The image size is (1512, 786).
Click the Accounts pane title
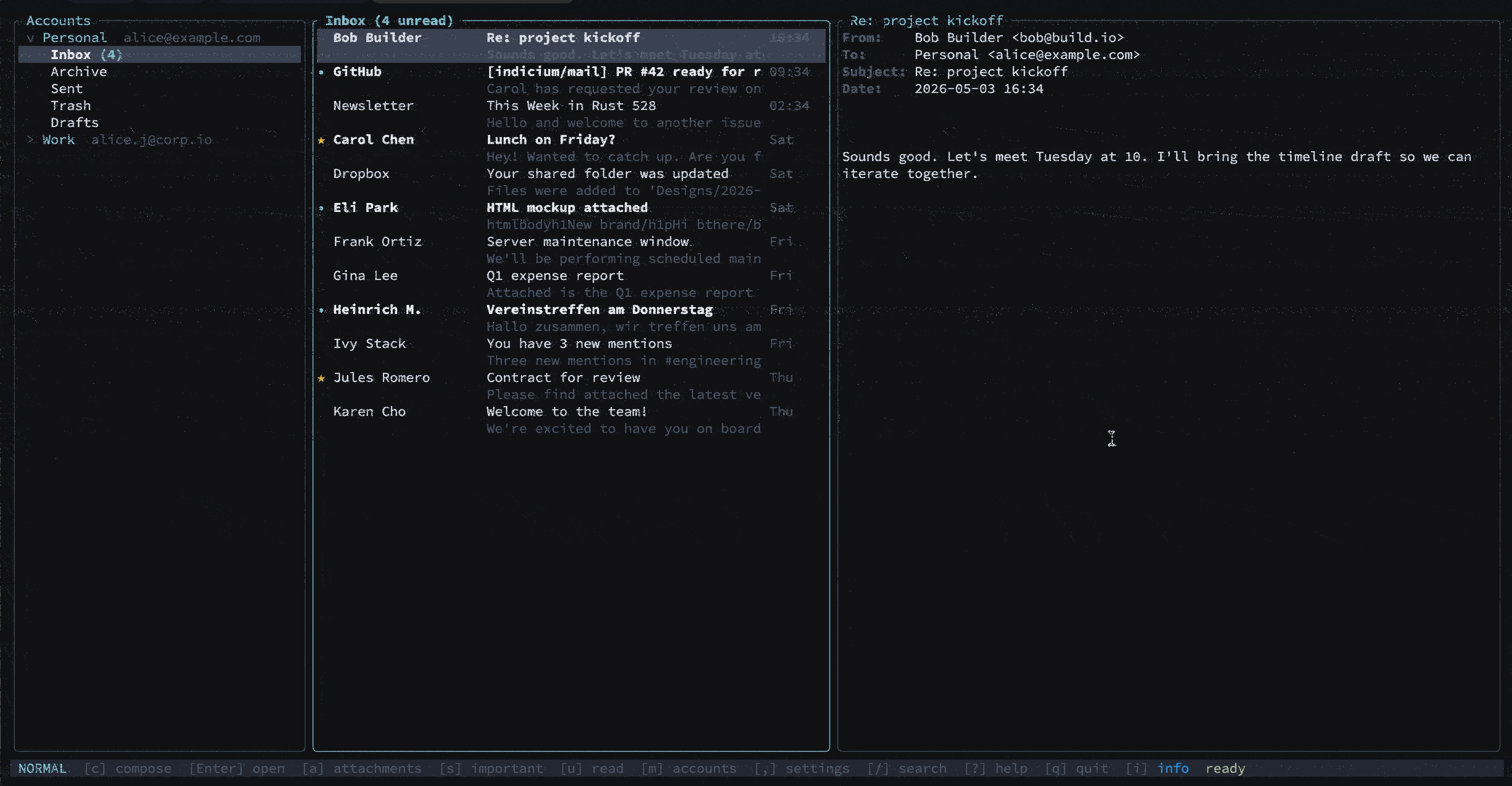click(x=58, y=20)
